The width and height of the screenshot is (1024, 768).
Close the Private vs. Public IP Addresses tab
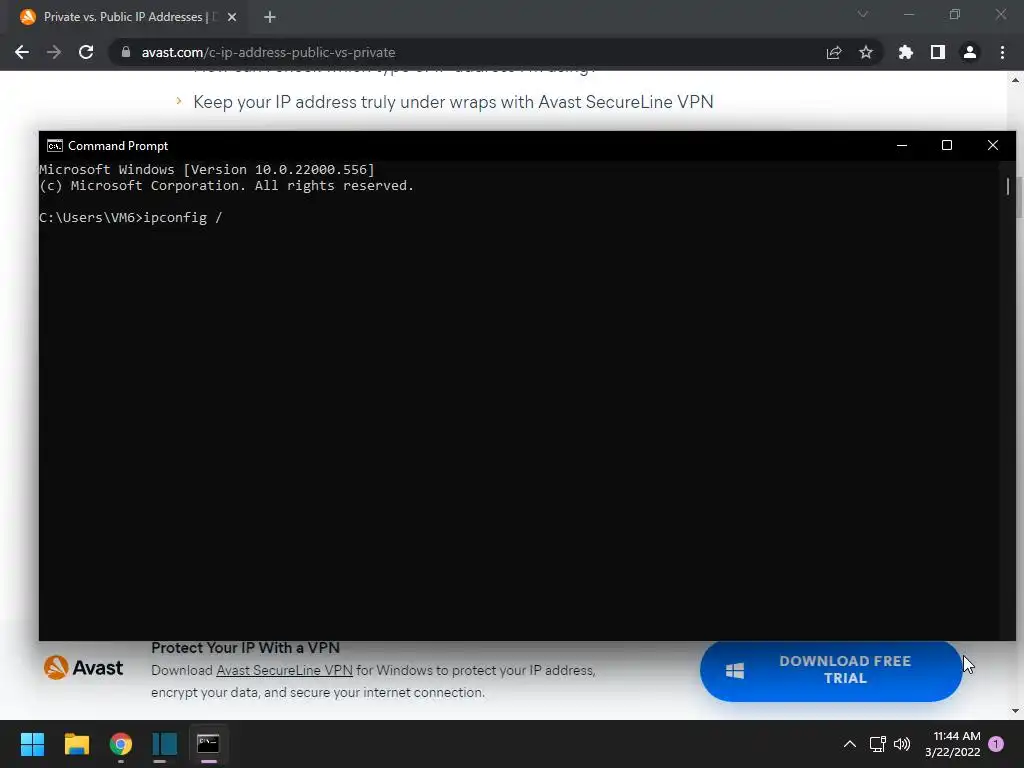click(x=232, y=17)
